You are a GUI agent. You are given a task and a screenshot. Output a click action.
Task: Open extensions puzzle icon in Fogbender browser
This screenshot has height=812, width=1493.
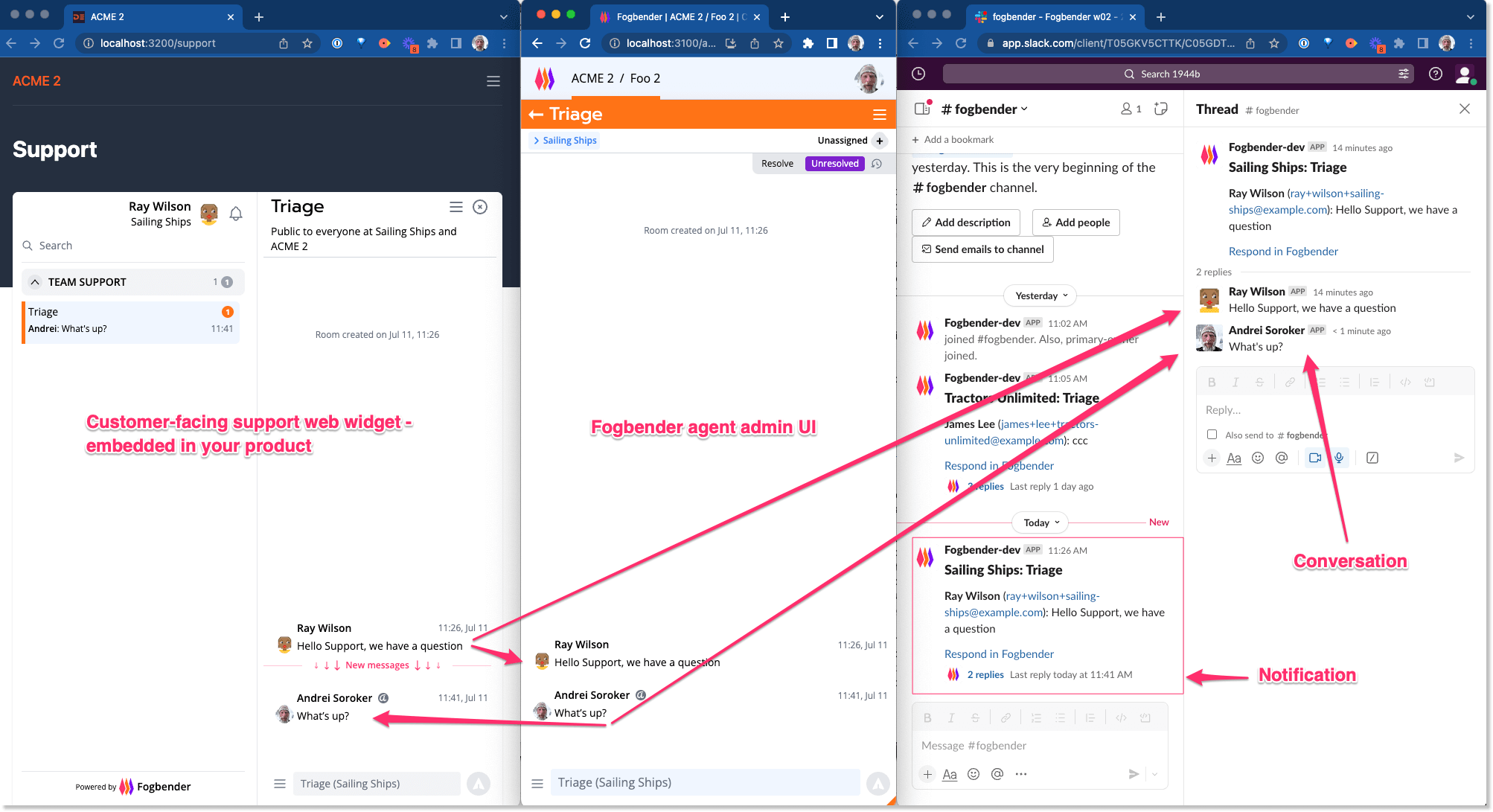click(x=808, y=43)
